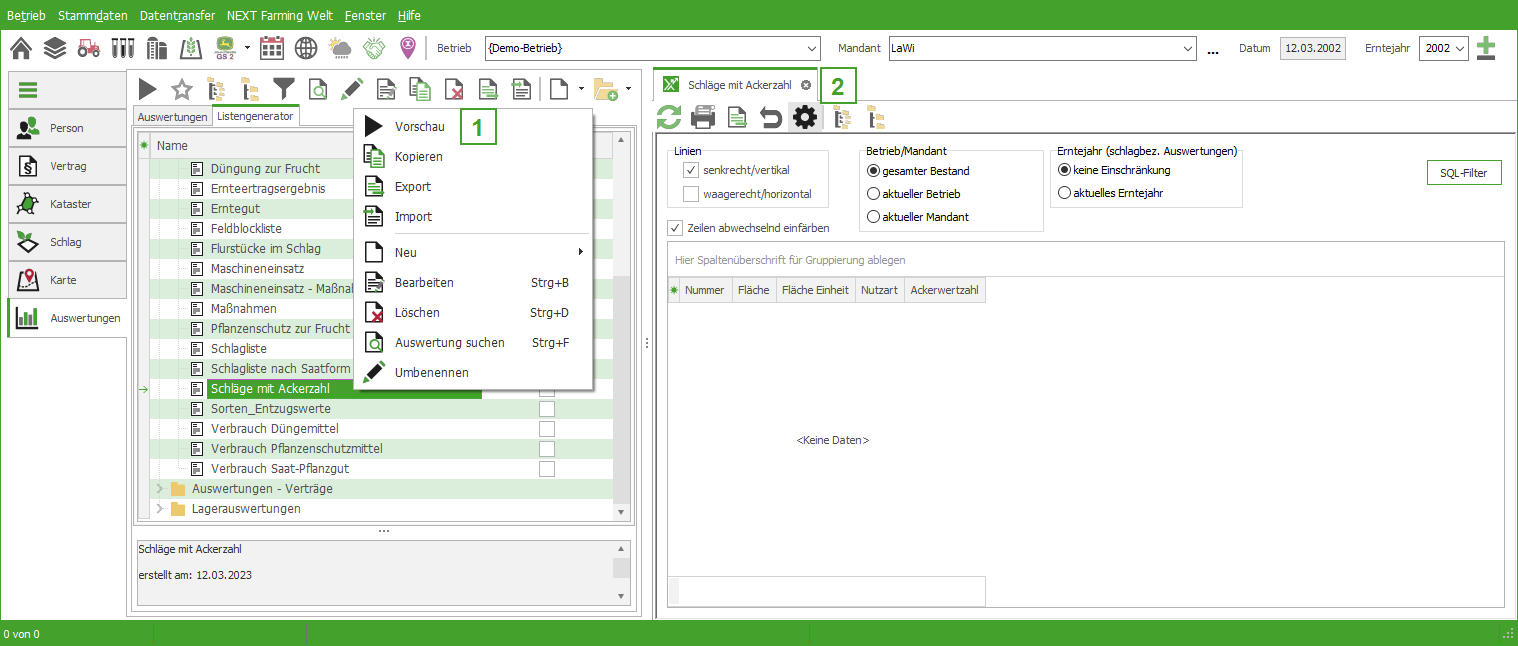Open the Erntejahr 2002 dropdown
This screenshot has width=1518, height=646.
(1460, 48)
